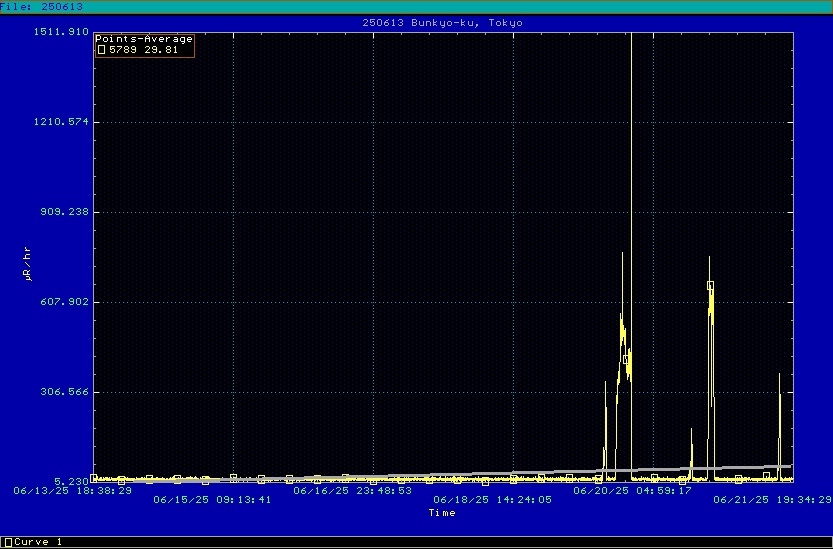Click the 1210.574 y-axis label
This screenshot has height=549, width=833.
(62, 122)
